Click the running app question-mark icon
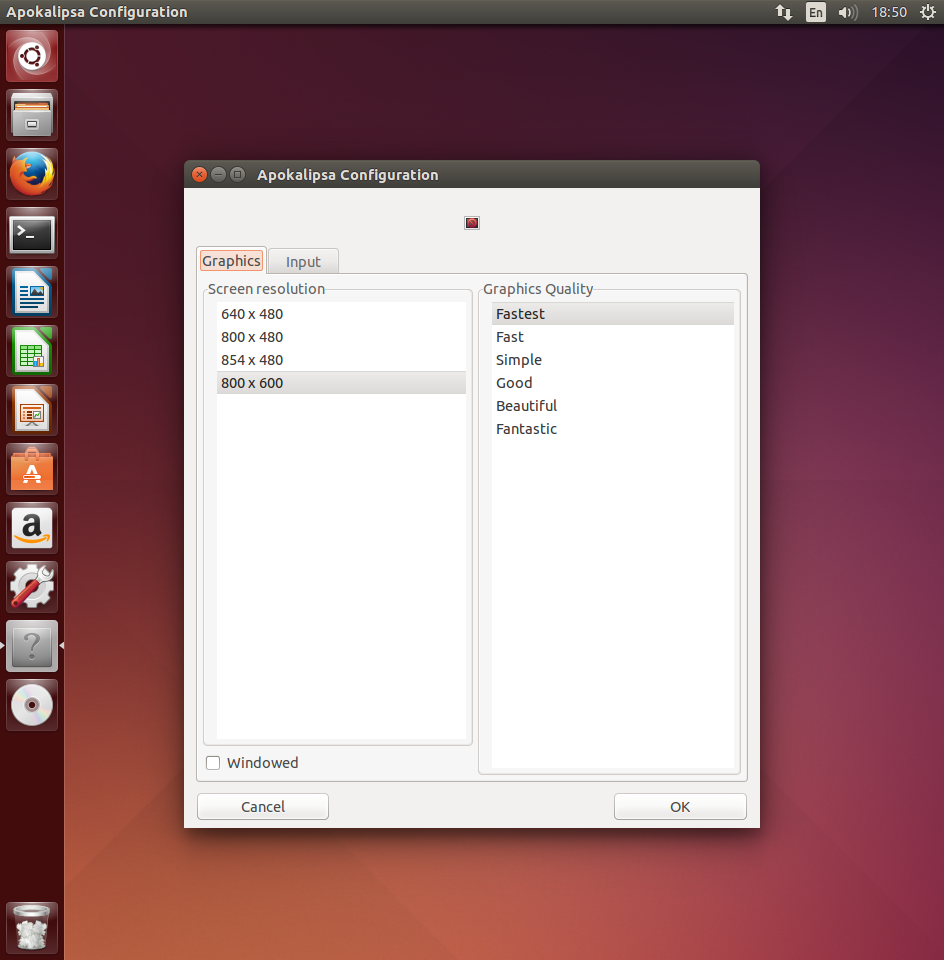This screenshot has height=960, width=944. point(32,647)
